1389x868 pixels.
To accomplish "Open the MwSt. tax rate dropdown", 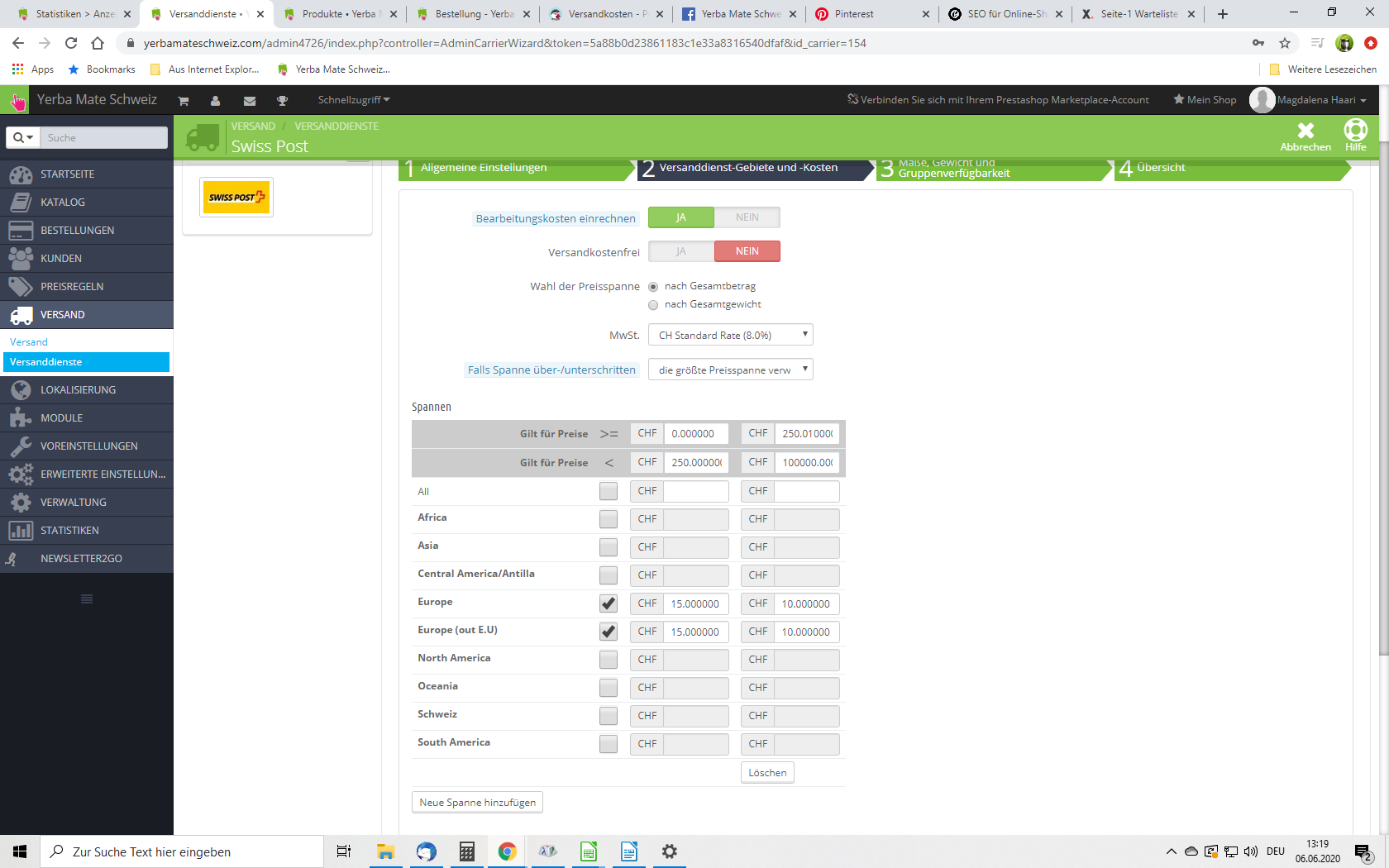I will tap(731, 335).
